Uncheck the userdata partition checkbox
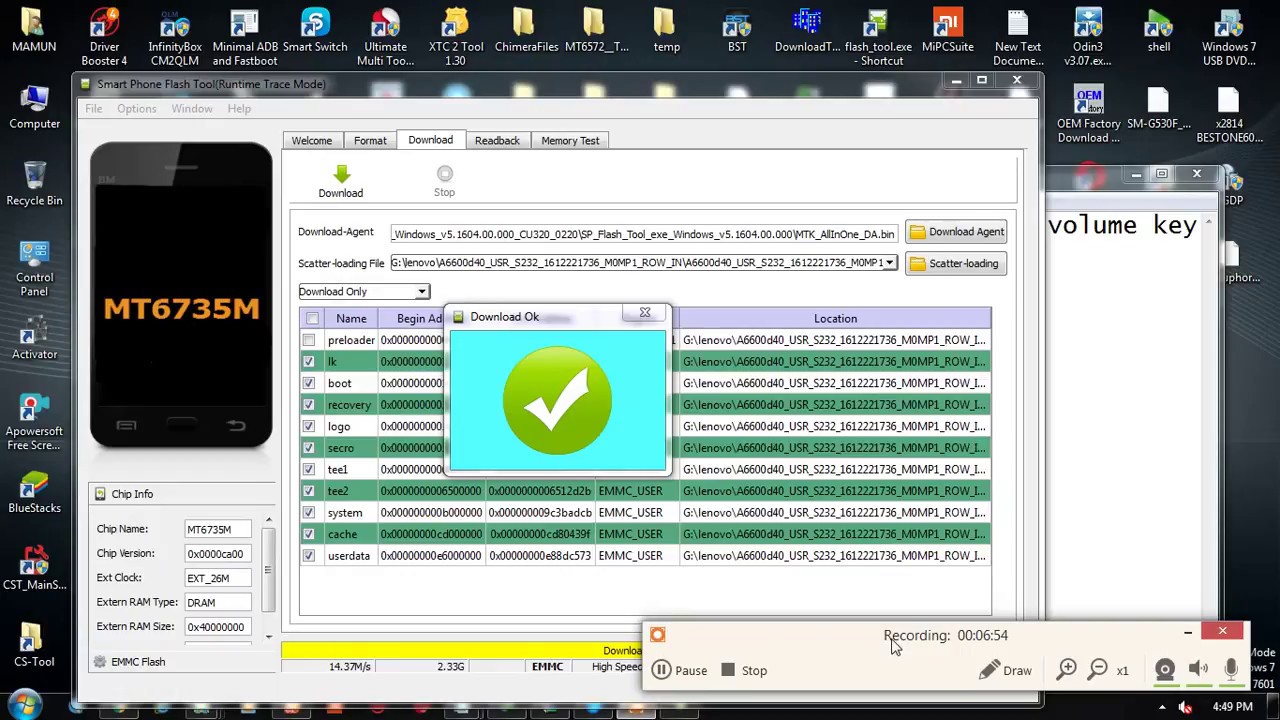The height and width of the screenshot is (720, 1280). 309,556
